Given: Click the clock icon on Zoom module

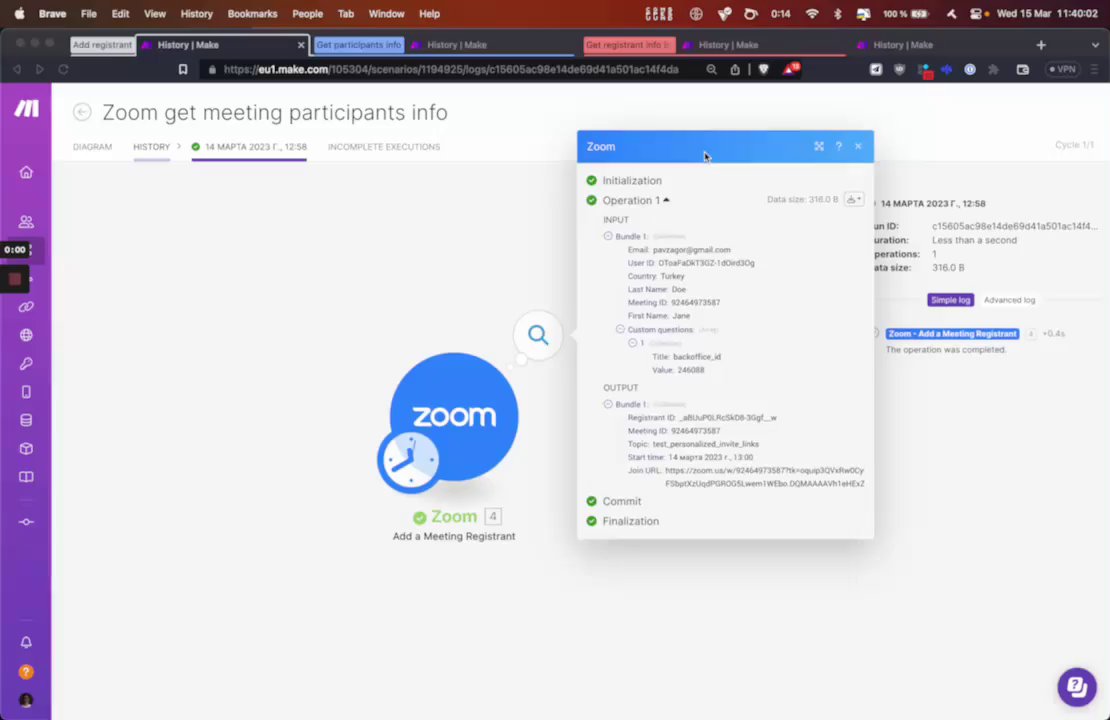Looking at the screenshot, I should pyautogui.click(x=408, y=461).
